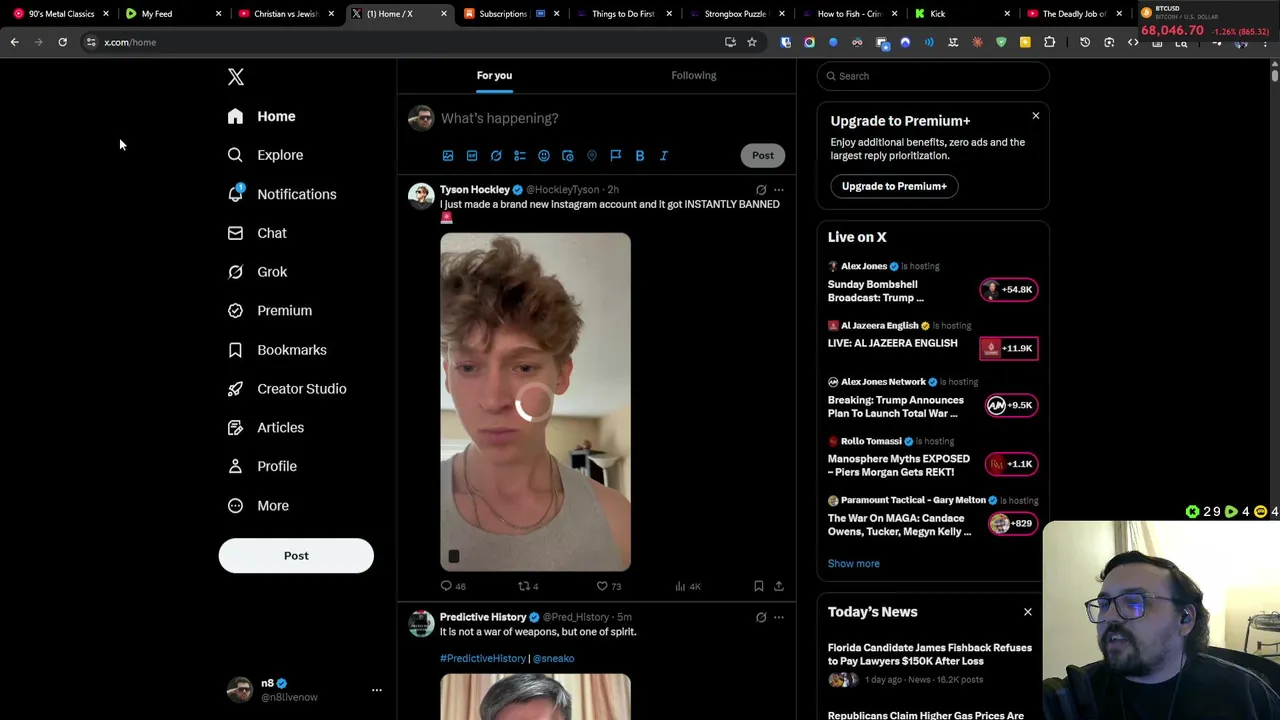Reload the page with browser refresh
Screen dimensions: 1280x720
coord(62,42)
